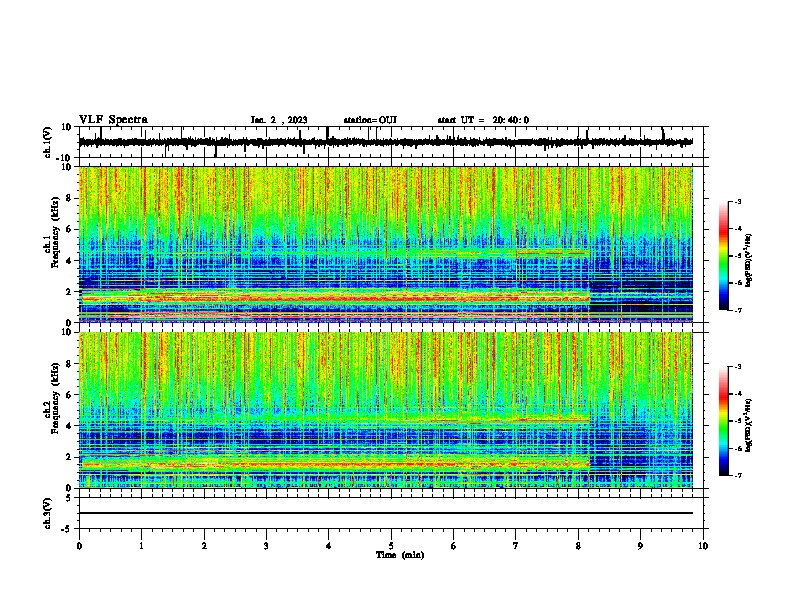The height and width of the screenshot is (612, 792).
Task: Click the time axis tick label "3"
Action: (x=266, y=546)
